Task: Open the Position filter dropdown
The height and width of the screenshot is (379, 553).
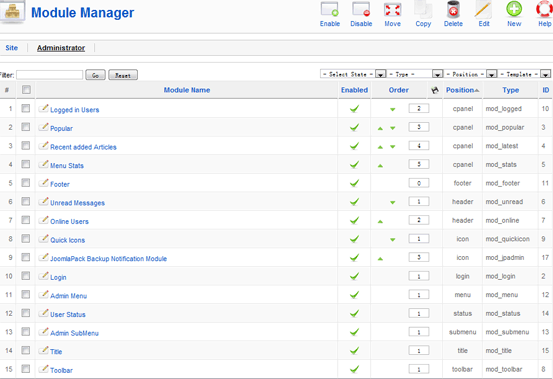Action: pos(471,74)
